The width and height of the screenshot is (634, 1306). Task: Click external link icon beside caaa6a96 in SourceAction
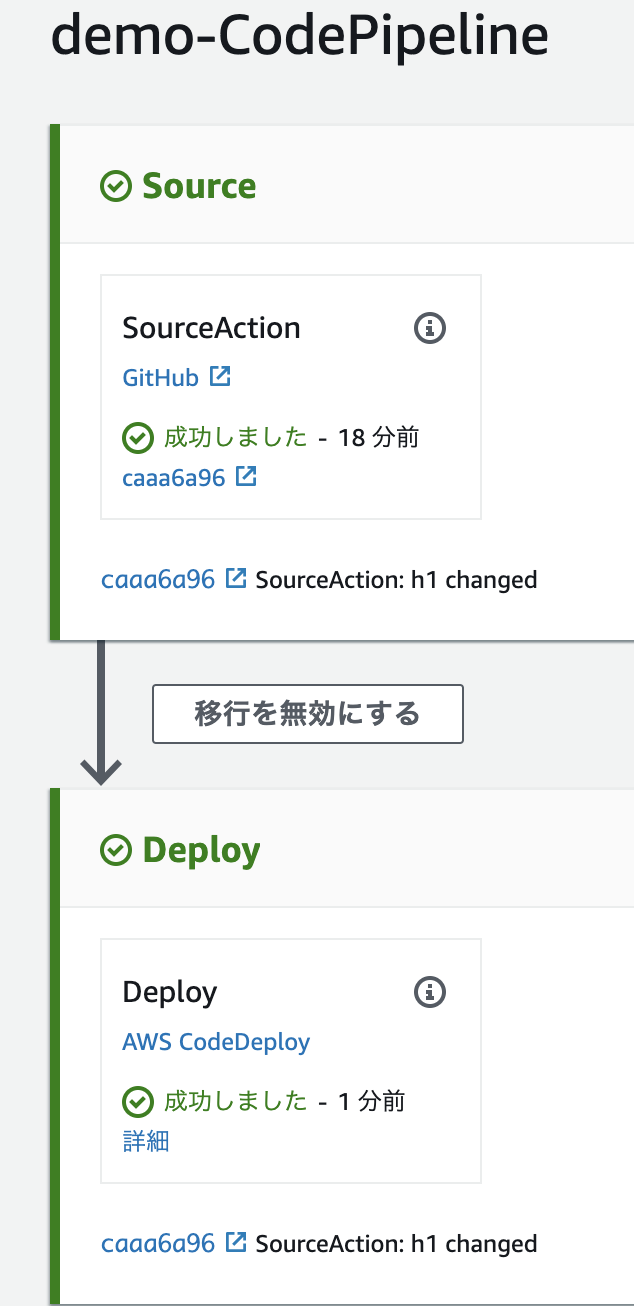pos(245,476)
